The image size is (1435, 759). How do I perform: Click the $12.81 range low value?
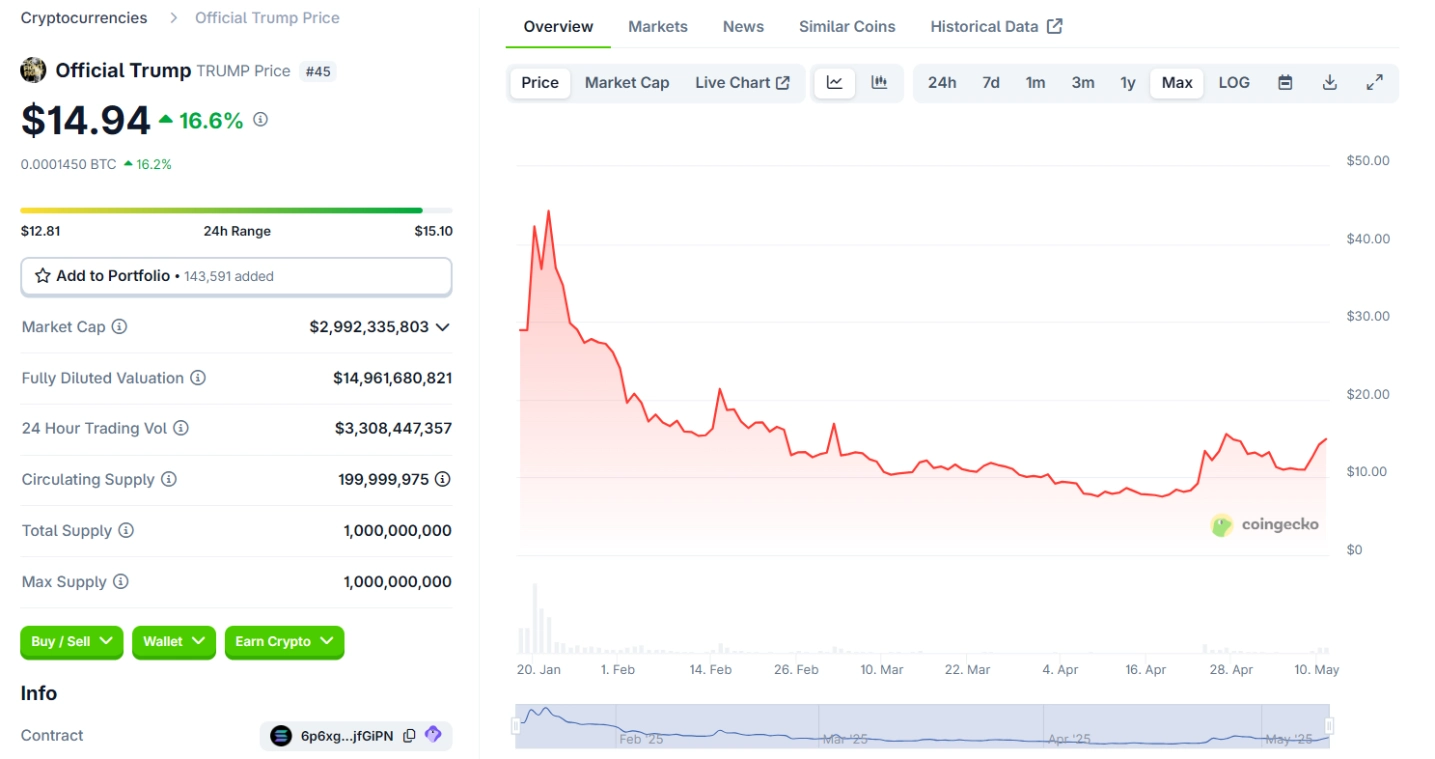click(41, 231)
